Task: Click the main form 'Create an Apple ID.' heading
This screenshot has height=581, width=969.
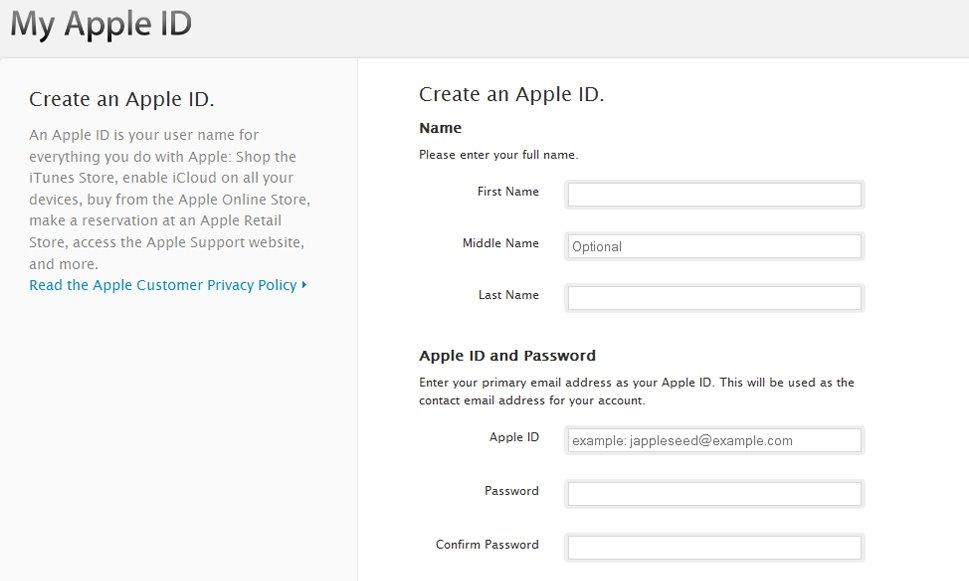Action: (512, 94)
